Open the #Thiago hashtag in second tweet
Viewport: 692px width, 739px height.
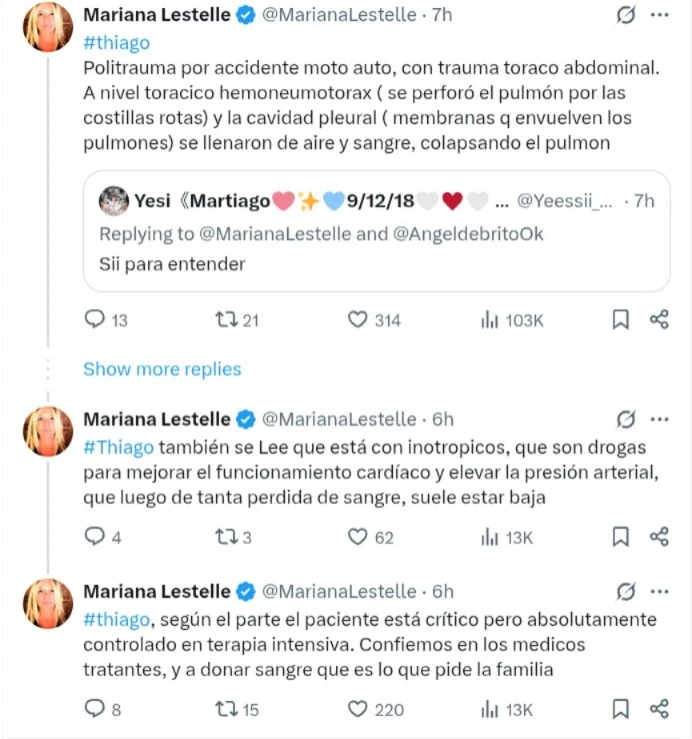(x=116, y=446)
